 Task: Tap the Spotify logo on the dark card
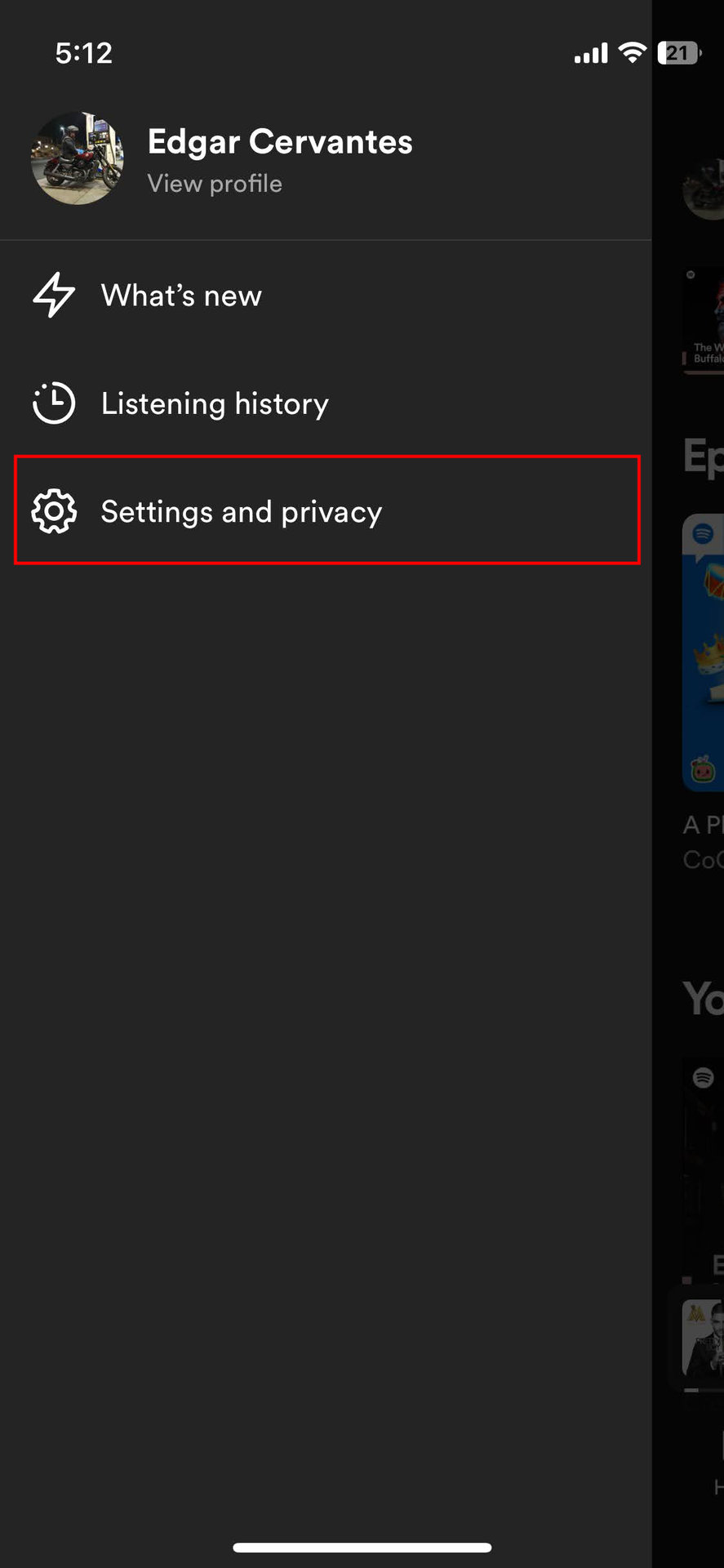(x=704, y=1077)
